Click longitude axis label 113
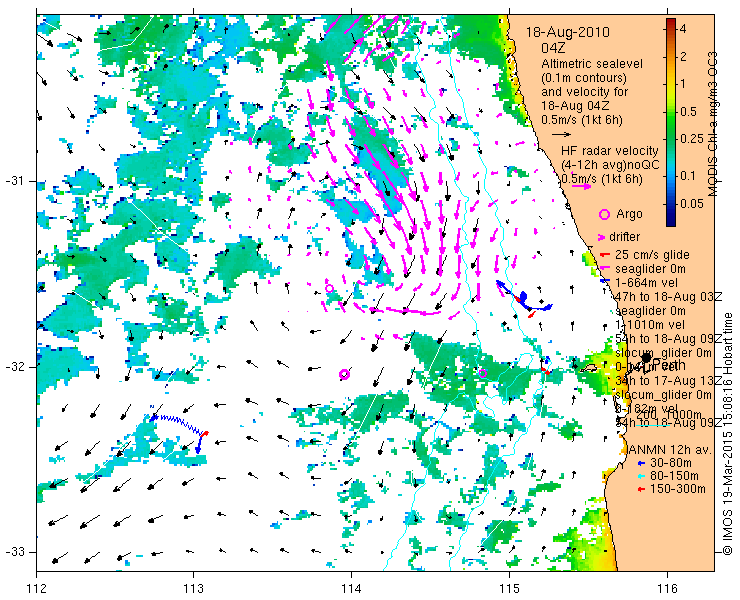Screen dimensions: 740x600 click(x=193, y=589)
